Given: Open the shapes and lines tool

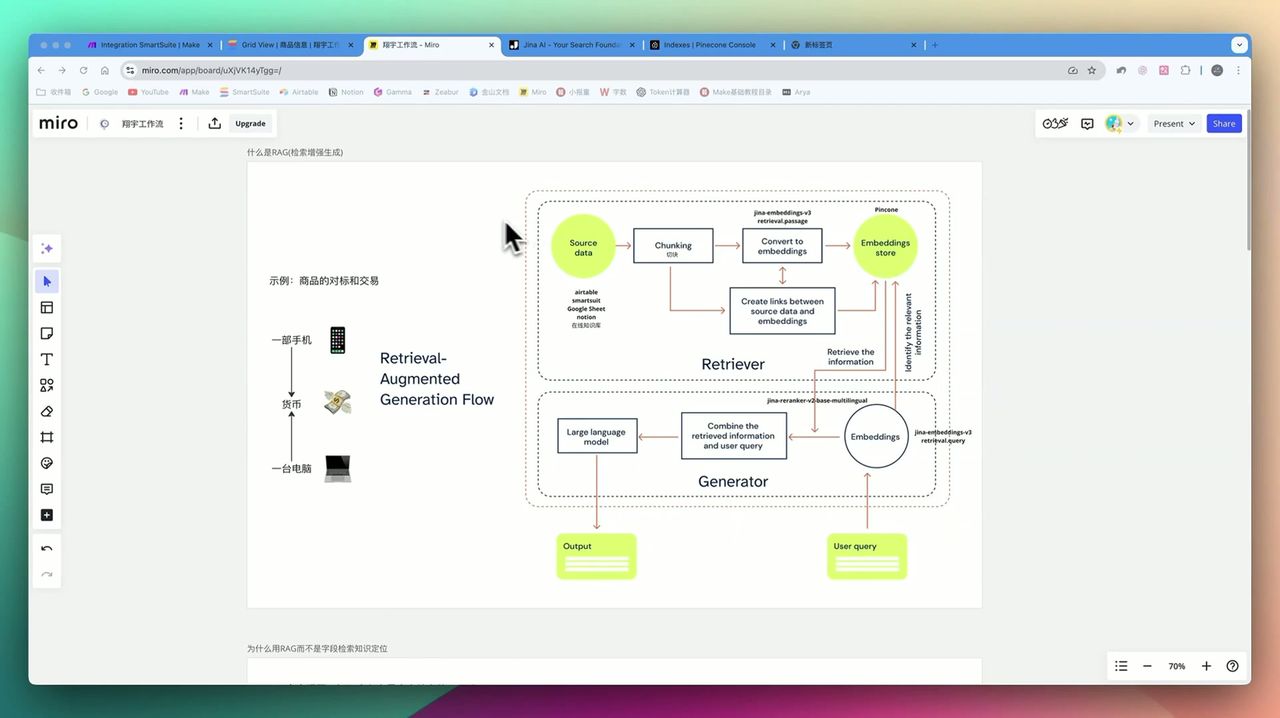Looking at the screenshot, I should coord(47,385).
